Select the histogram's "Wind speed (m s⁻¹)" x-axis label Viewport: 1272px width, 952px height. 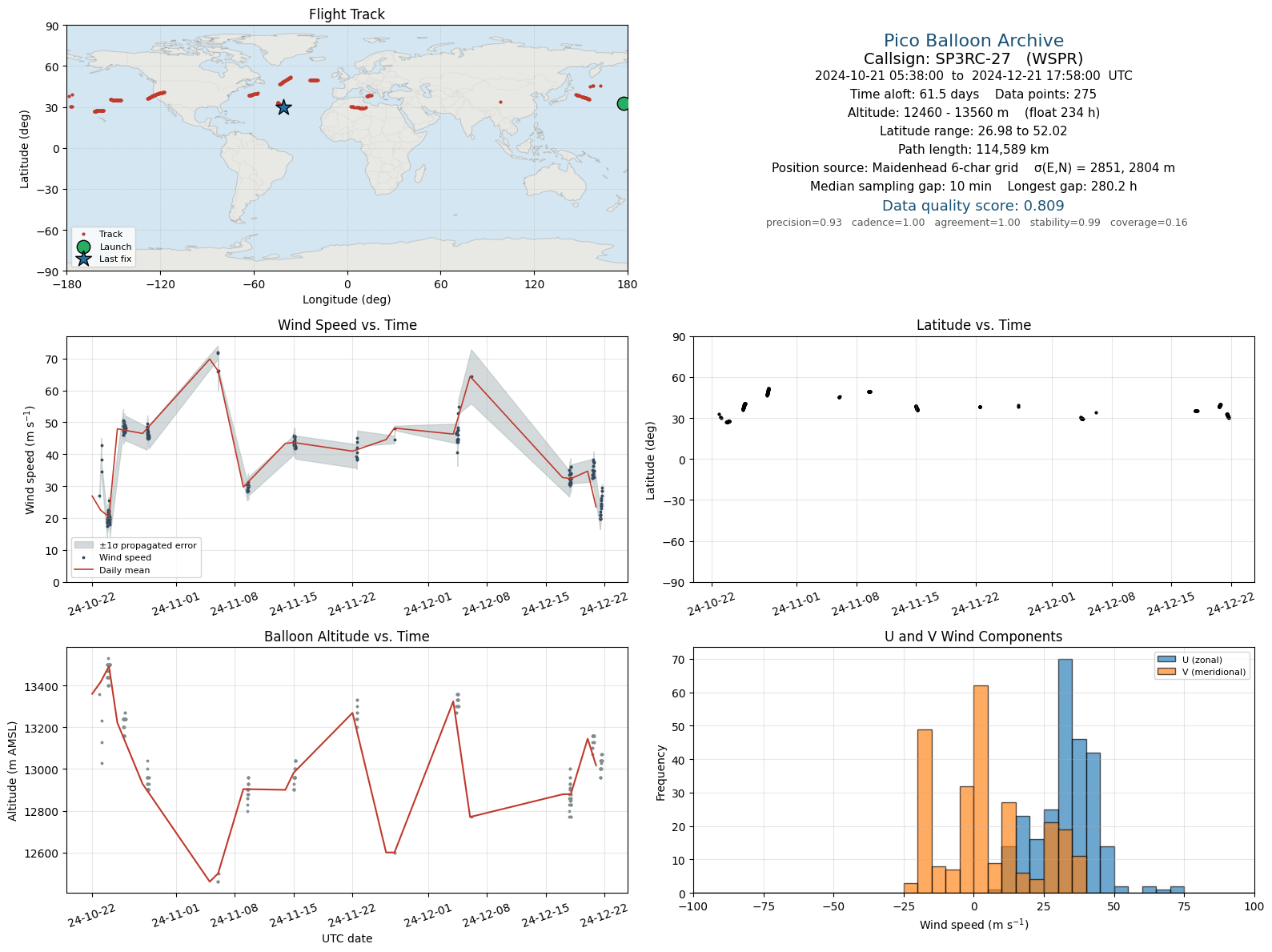click(x=973, y=925)
